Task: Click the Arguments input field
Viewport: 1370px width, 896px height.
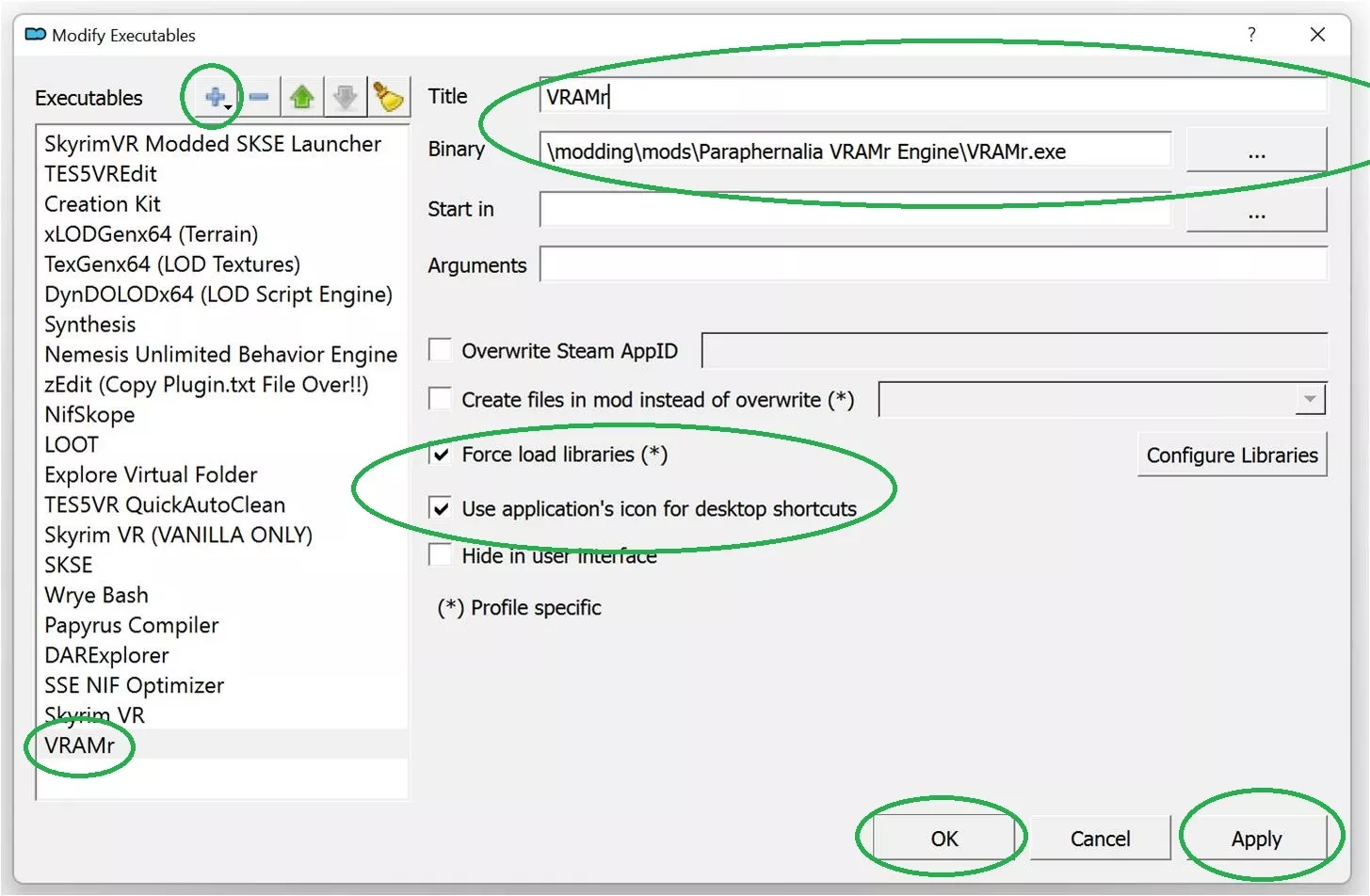Action: pos(933,264)
